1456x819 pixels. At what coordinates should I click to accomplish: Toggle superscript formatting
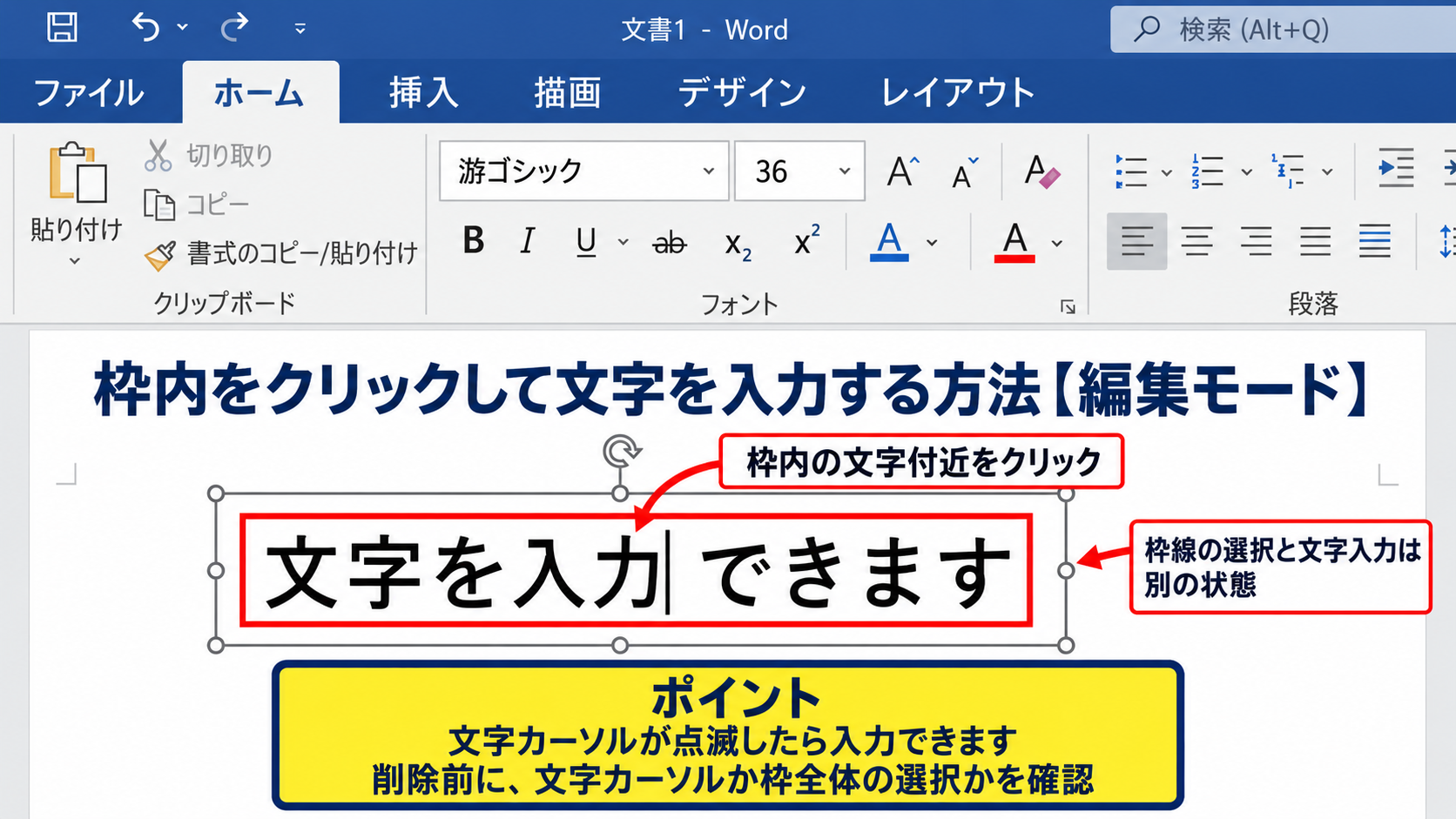[806, 240]
